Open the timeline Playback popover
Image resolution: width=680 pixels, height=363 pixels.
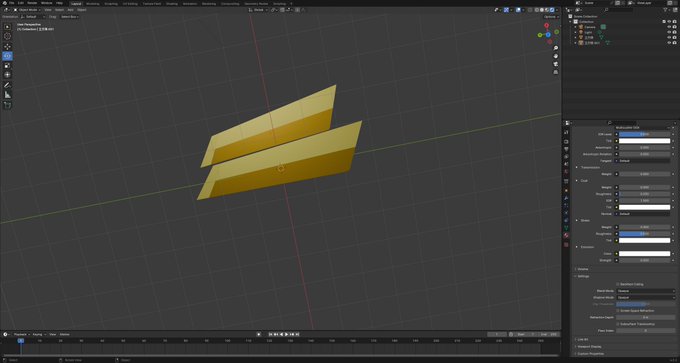coord(21,334)
